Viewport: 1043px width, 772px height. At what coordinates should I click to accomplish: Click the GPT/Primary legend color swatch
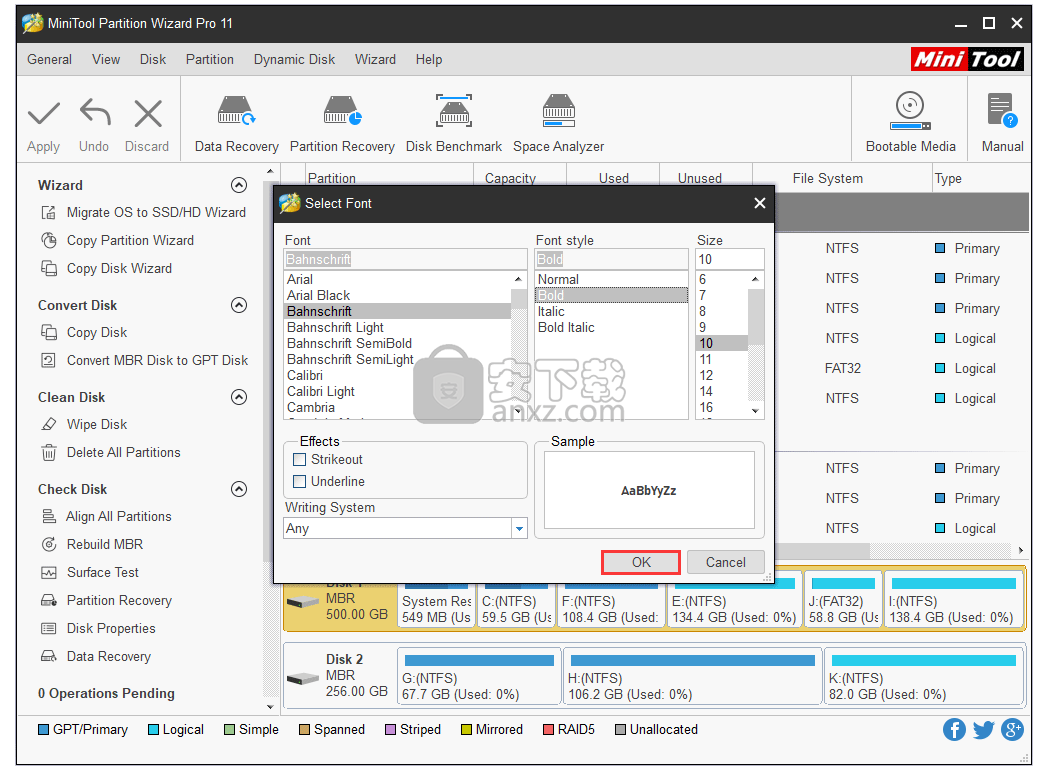point(43,729)
